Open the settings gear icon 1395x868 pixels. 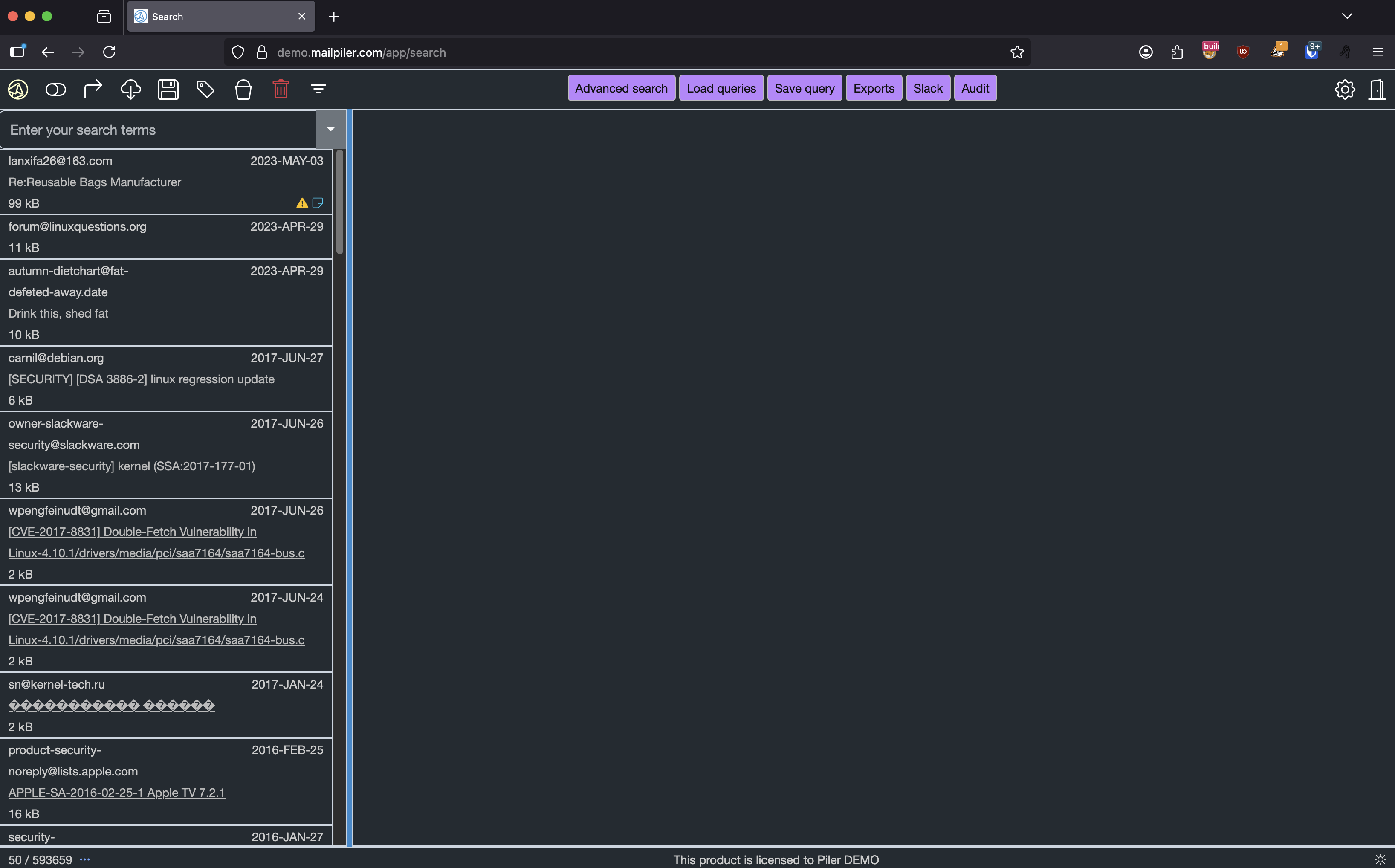point(1345,89)
